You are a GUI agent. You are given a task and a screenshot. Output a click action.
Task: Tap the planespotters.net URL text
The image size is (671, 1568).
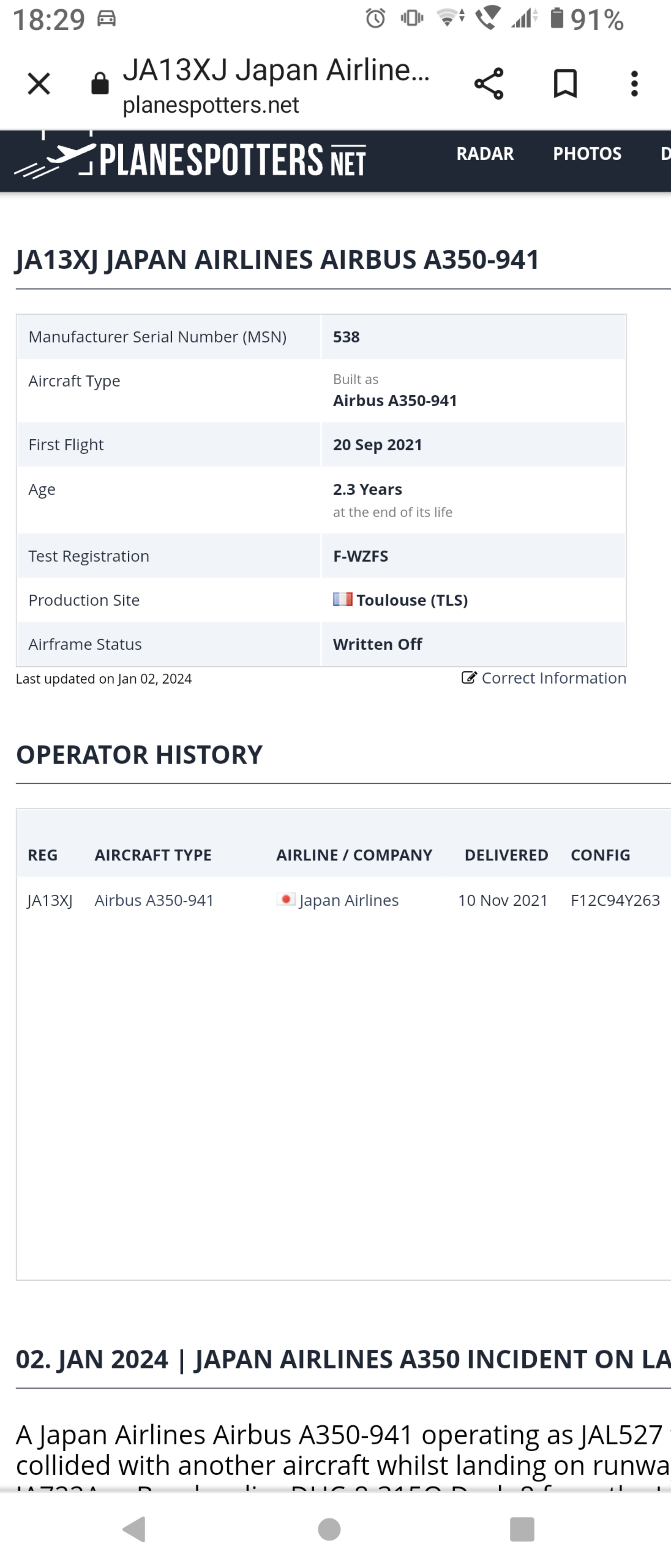(211, 105)
